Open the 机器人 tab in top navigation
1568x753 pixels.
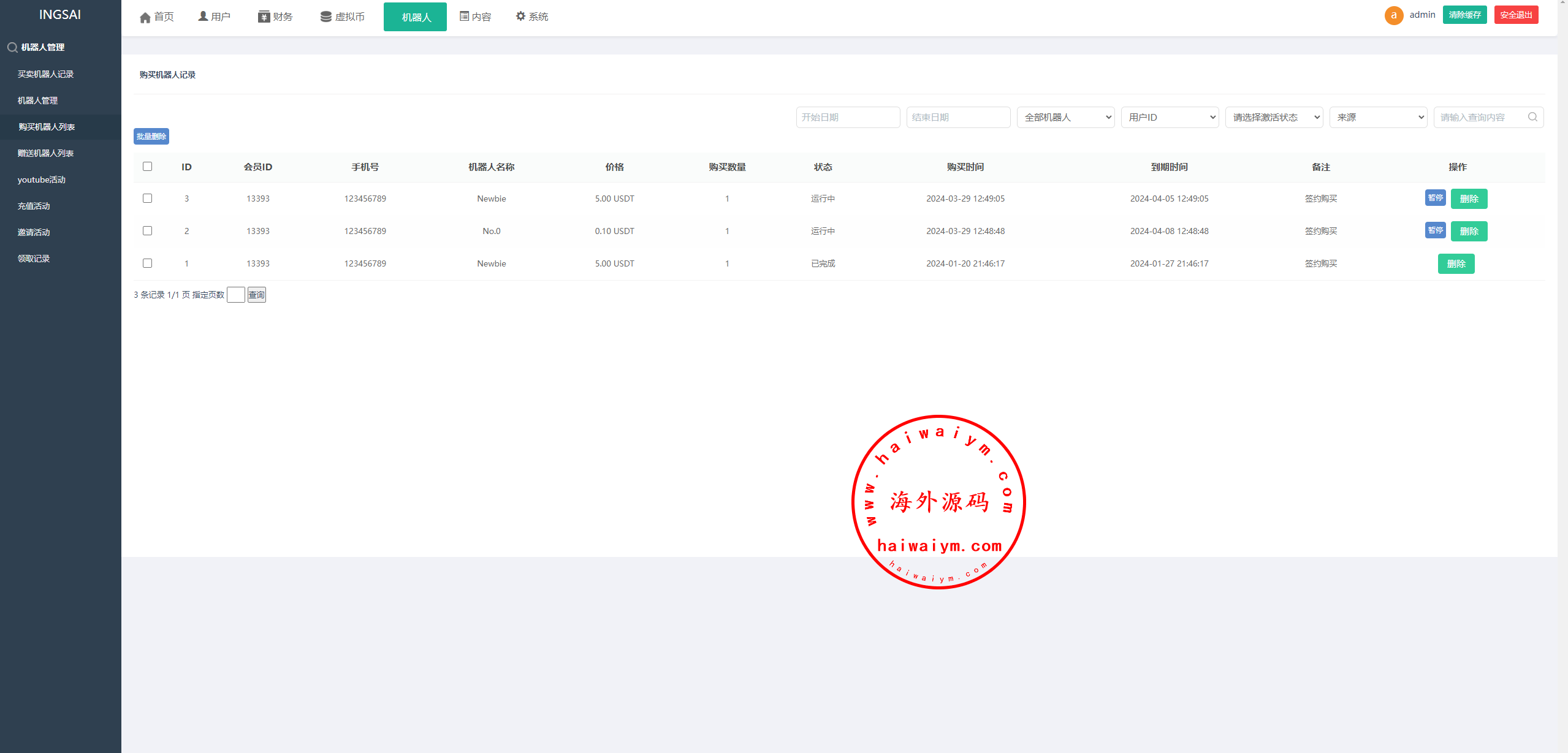[x=416, y=17]
